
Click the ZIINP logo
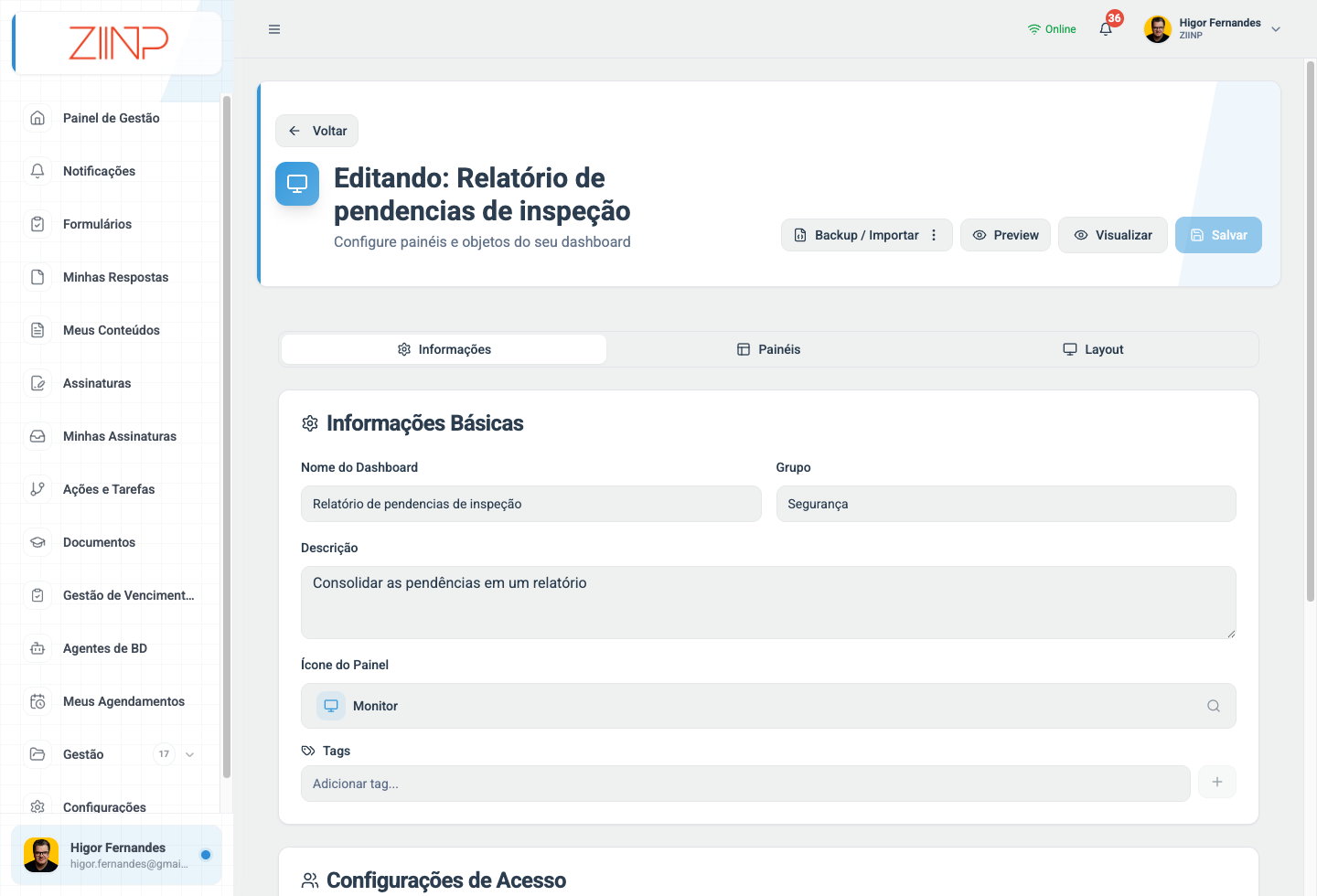point(119,43)
